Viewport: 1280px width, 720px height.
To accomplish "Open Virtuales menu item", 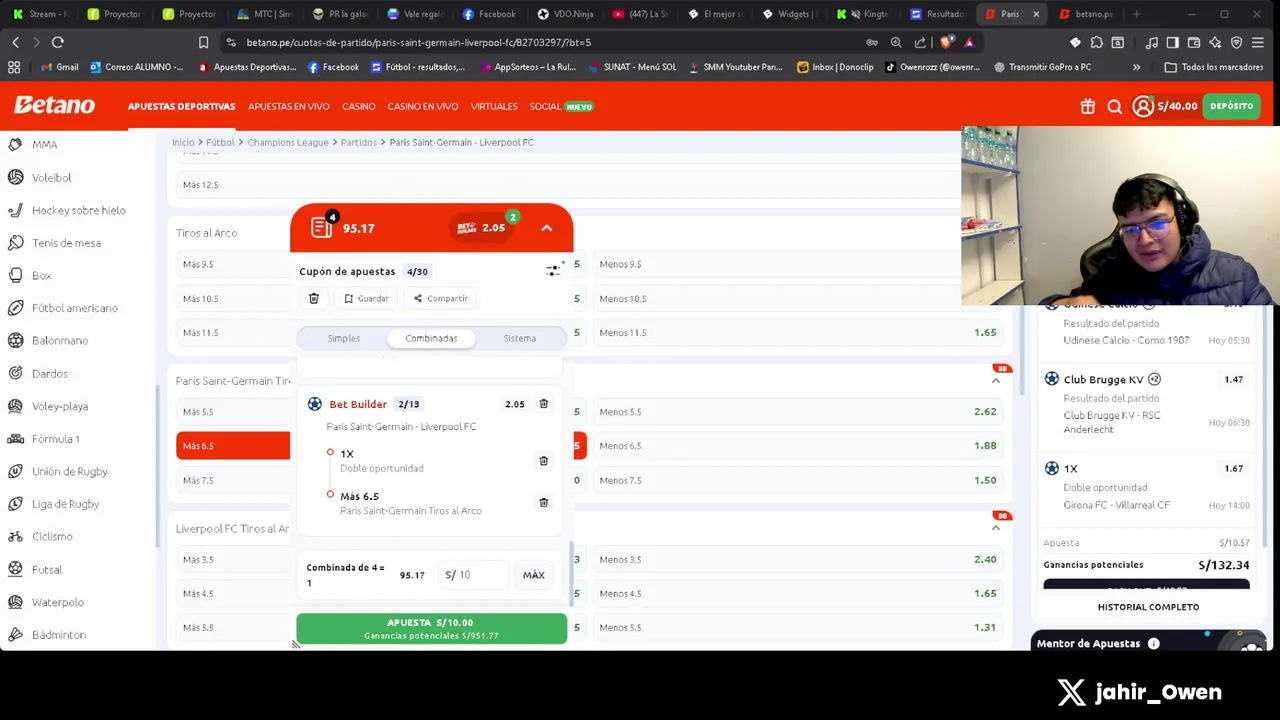I will 494,106.
